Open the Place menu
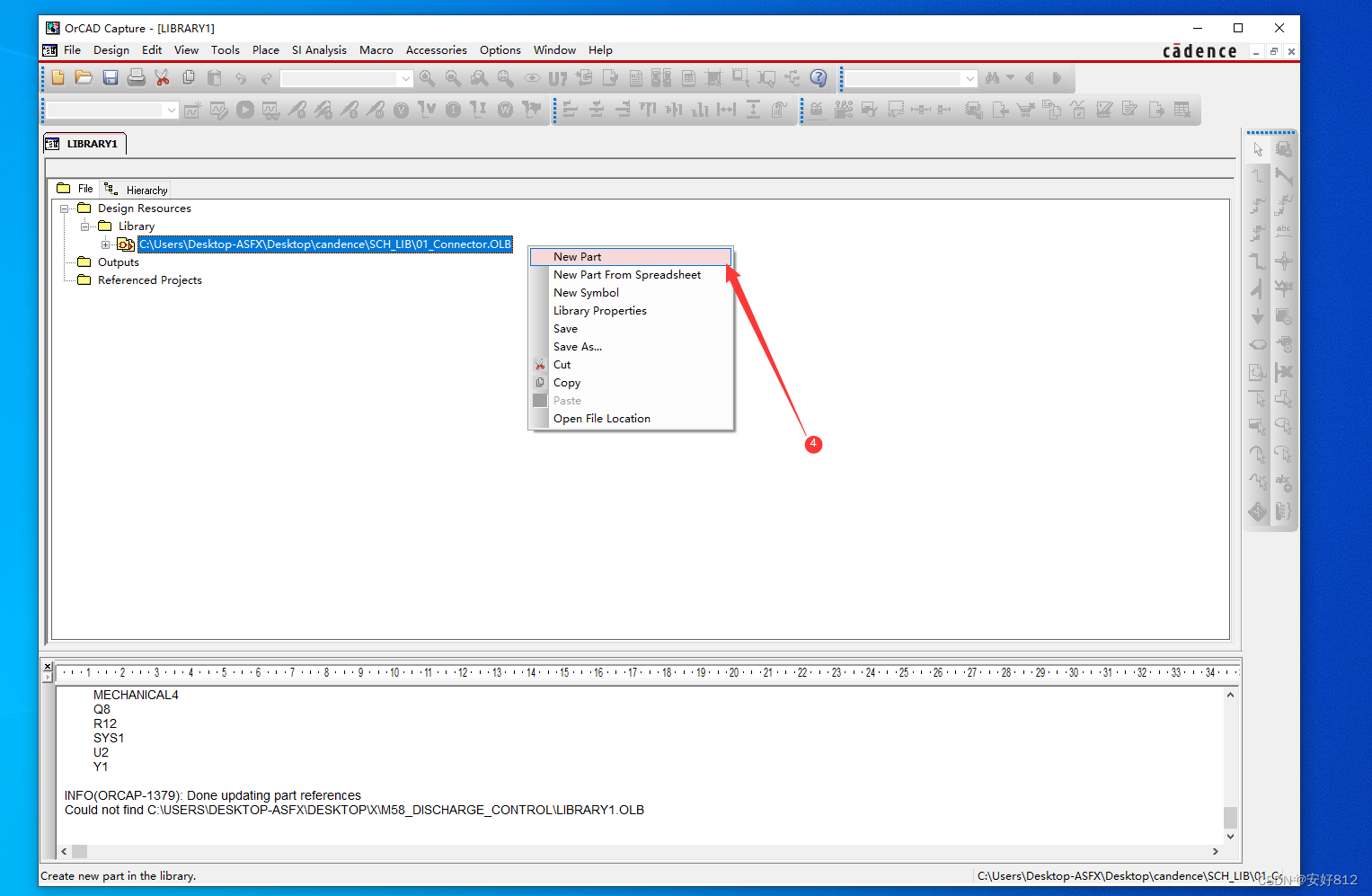Screen dimensions: 1372x896 [265, 50]
